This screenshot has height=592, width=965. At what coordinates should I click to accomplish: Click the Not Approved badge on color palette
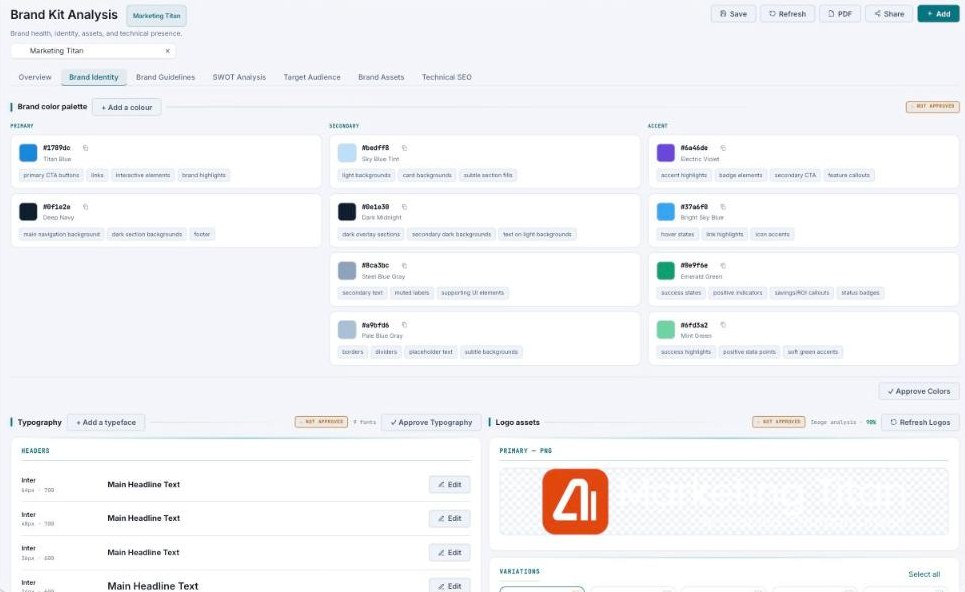932,106
